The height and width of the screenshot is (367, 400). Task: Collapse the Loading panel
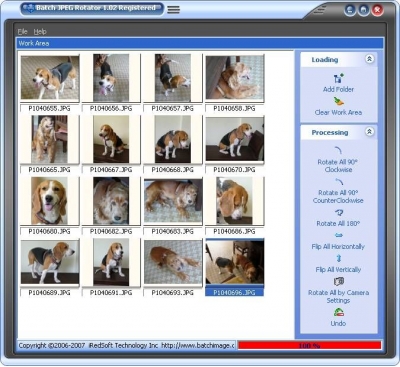369,59
